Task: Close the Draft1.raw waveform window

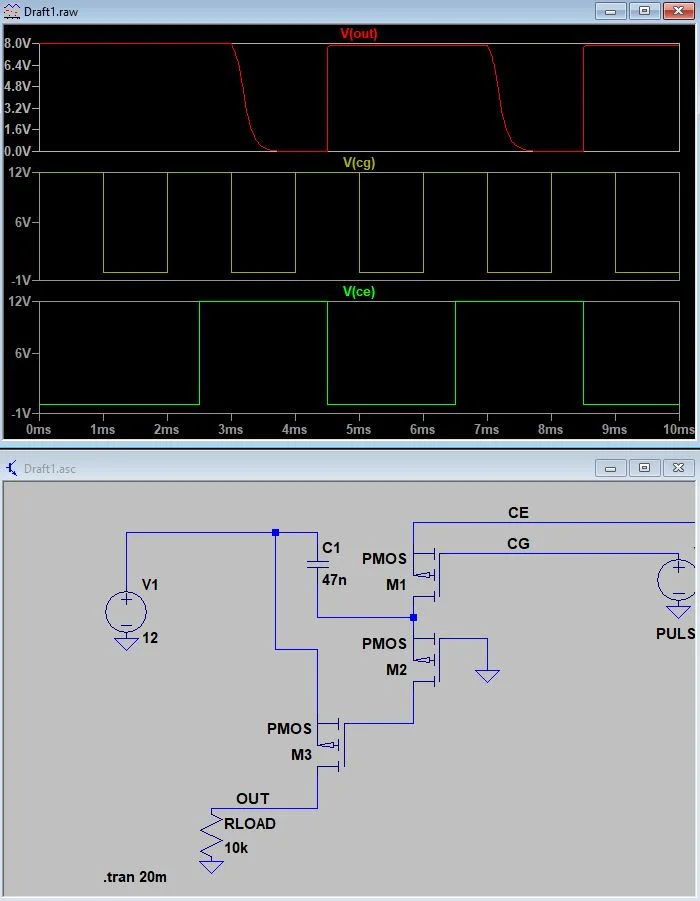Action: pos(678,11)
